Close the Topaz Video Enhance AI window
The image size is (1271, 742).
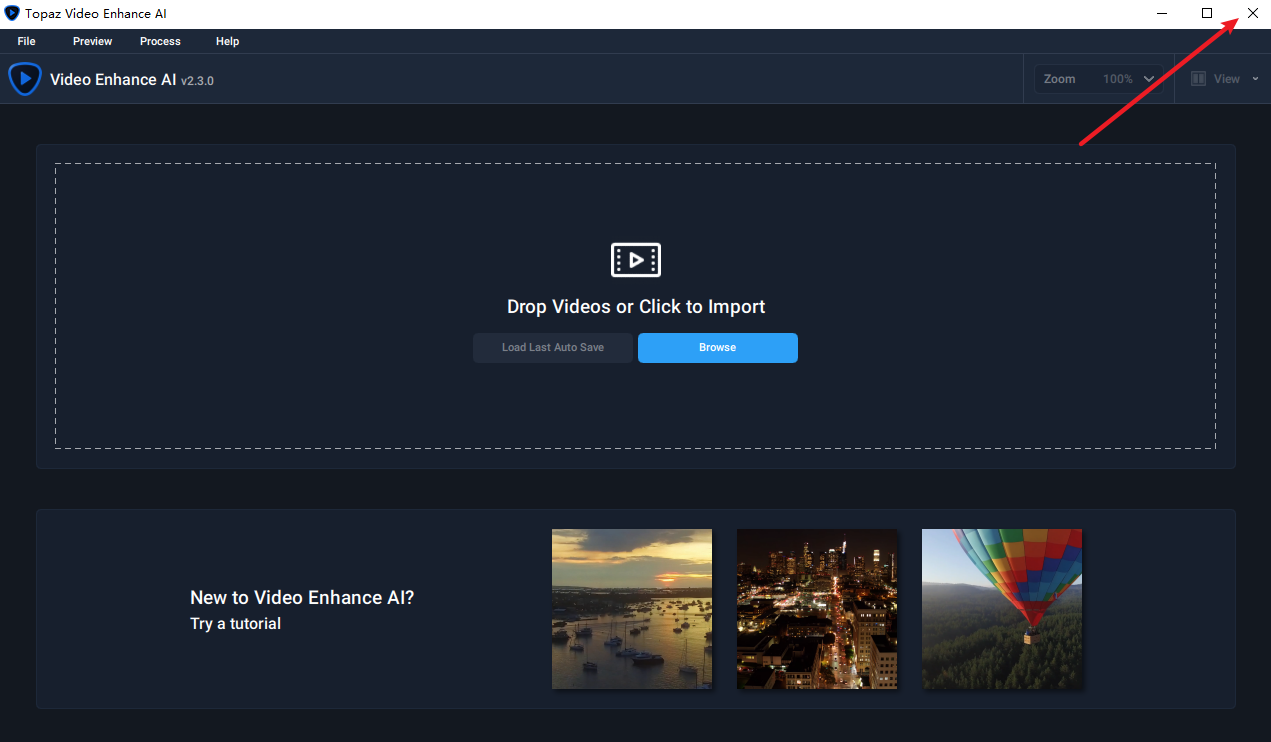tap(1252, 13)
